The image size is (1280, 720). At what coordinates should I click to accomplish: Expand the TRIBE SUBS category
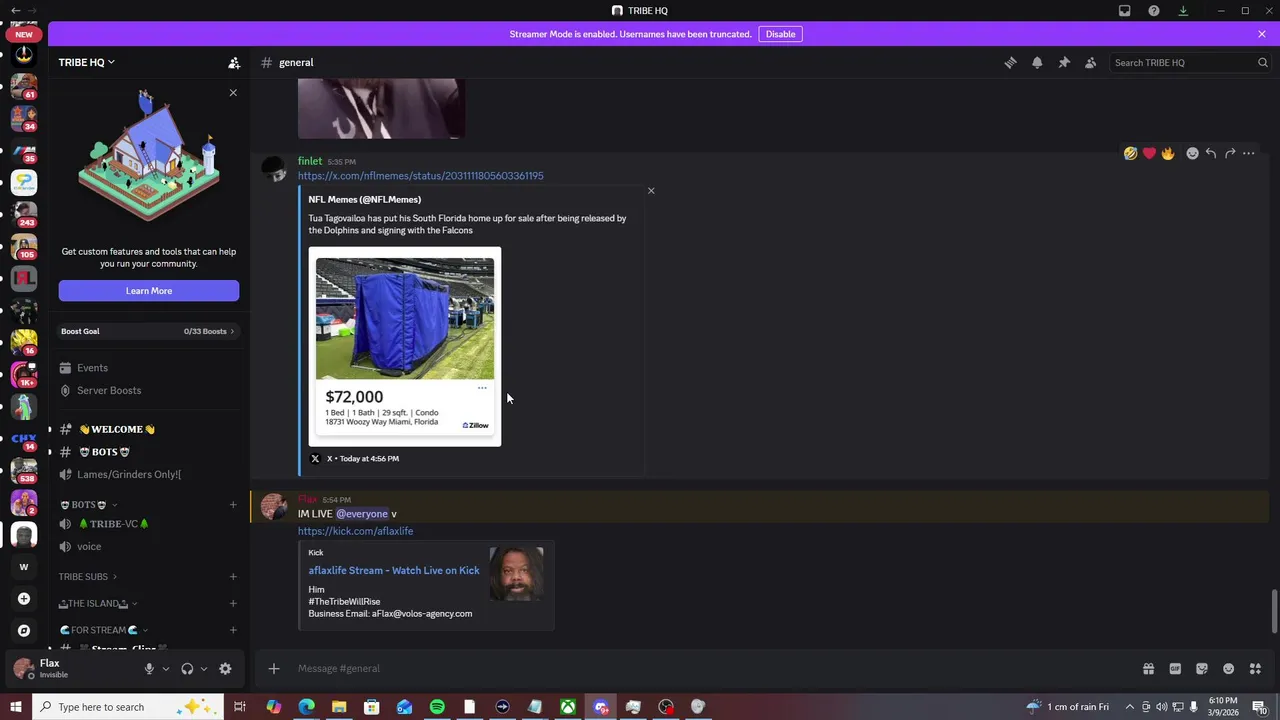(87, 577)
